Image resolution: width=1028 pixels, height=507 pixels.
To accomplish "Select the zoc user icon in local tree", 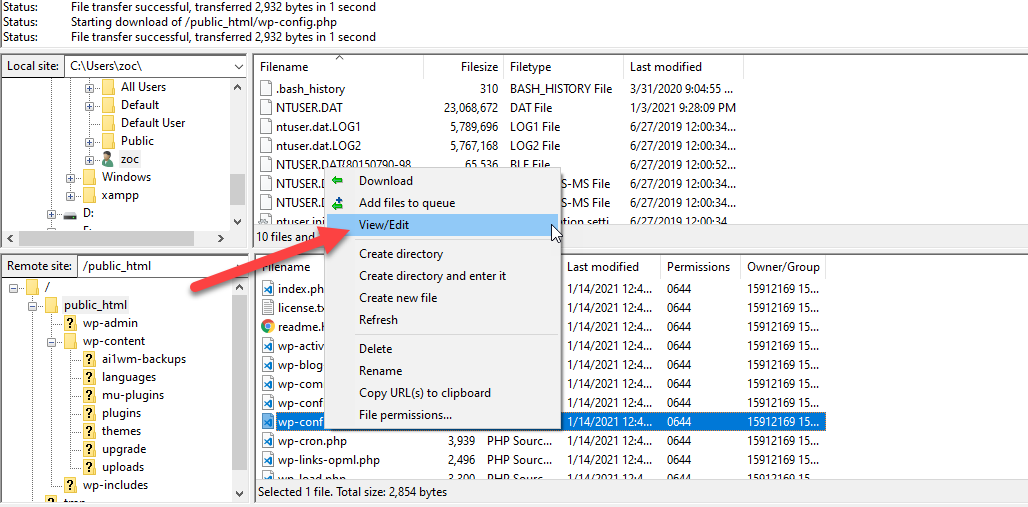I will point(108,159).
